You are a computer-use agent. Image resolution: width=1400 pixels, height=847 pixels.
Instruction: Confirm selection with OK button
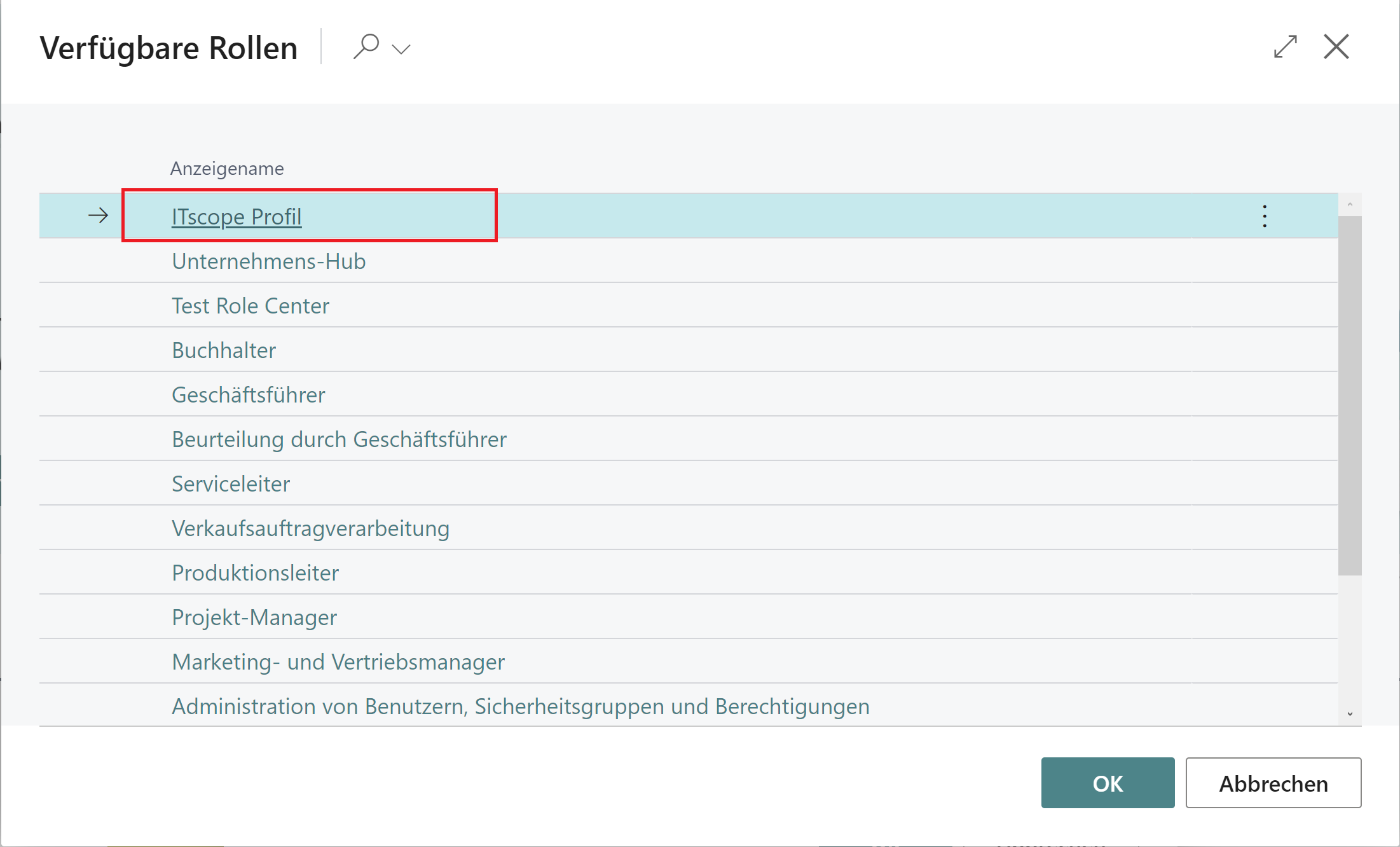click(x=1108, y=783)
